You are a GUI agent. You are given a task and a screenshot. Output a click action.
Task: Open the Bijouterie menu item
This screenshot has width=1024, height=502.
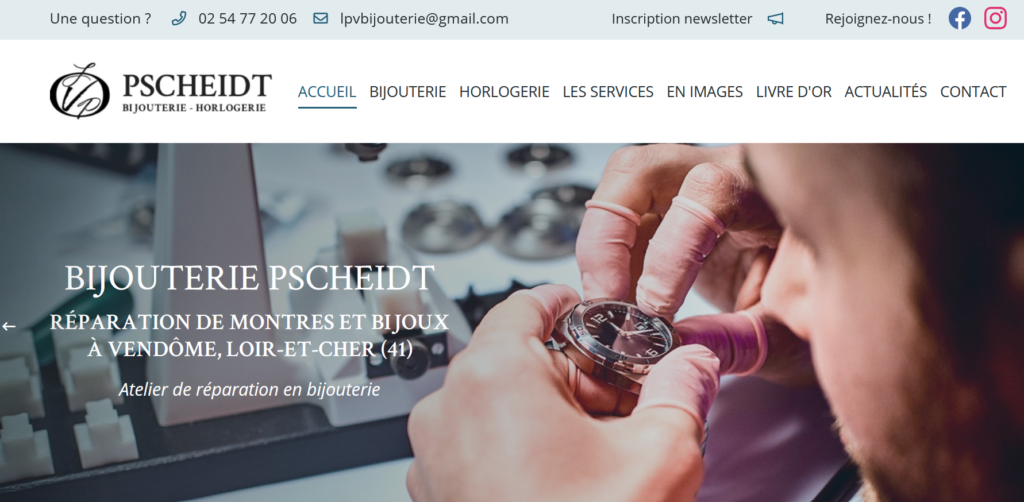click(408, 92)
